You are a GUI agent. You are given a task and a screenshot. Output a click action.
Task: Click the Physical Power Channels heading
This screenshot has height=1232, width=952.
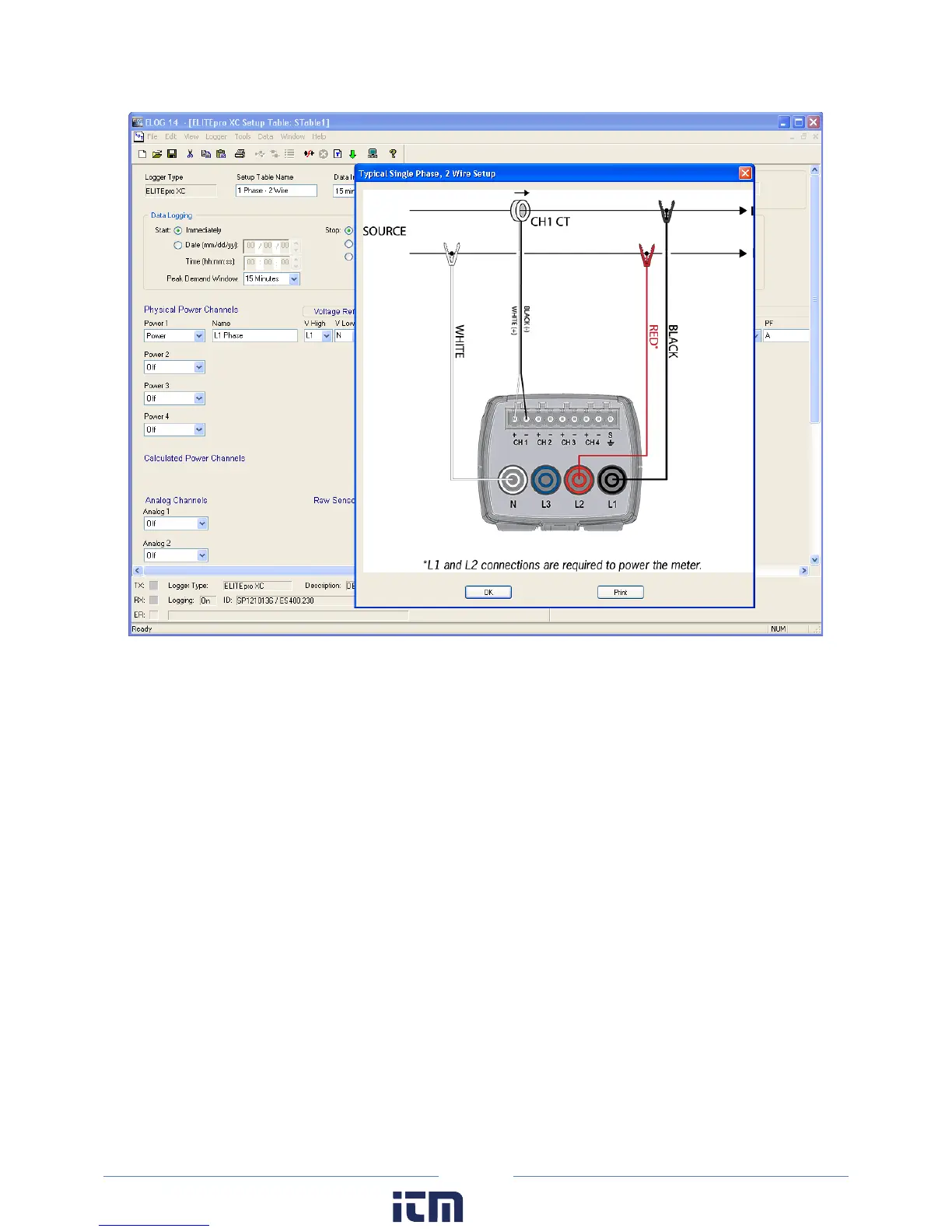click(191, 310)
